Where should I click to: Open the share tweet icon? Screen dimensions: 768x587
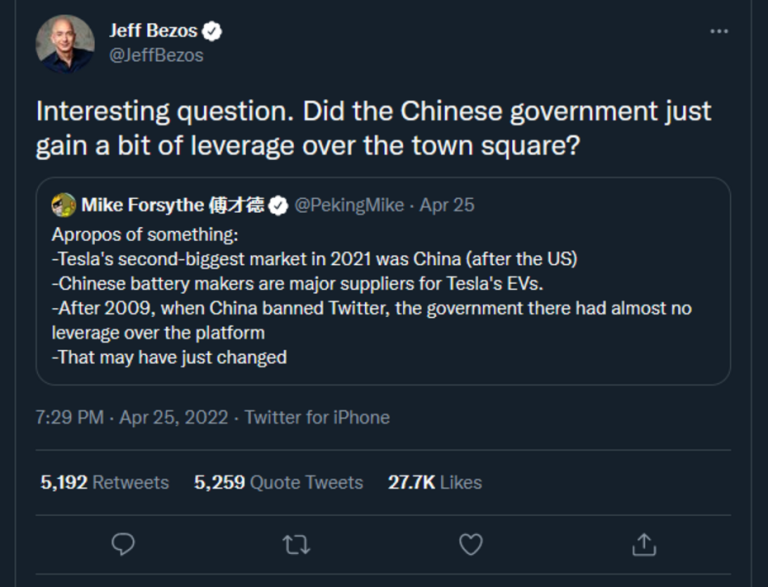(x=644, y=544)
